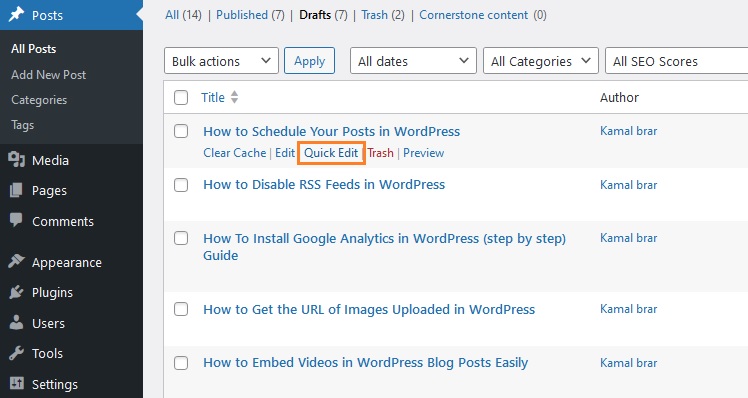Image resolution: width=748 pixels, height=398 pixels.
Task: Open the Tags submenu item
Action: click(x=22, y=125)
